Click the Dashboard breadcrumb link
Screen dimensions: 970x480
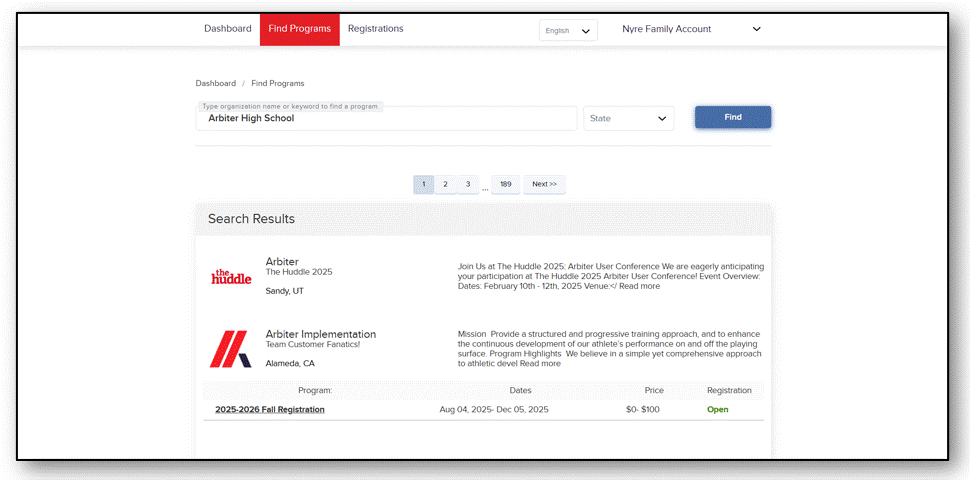click(x=215, y=83)
